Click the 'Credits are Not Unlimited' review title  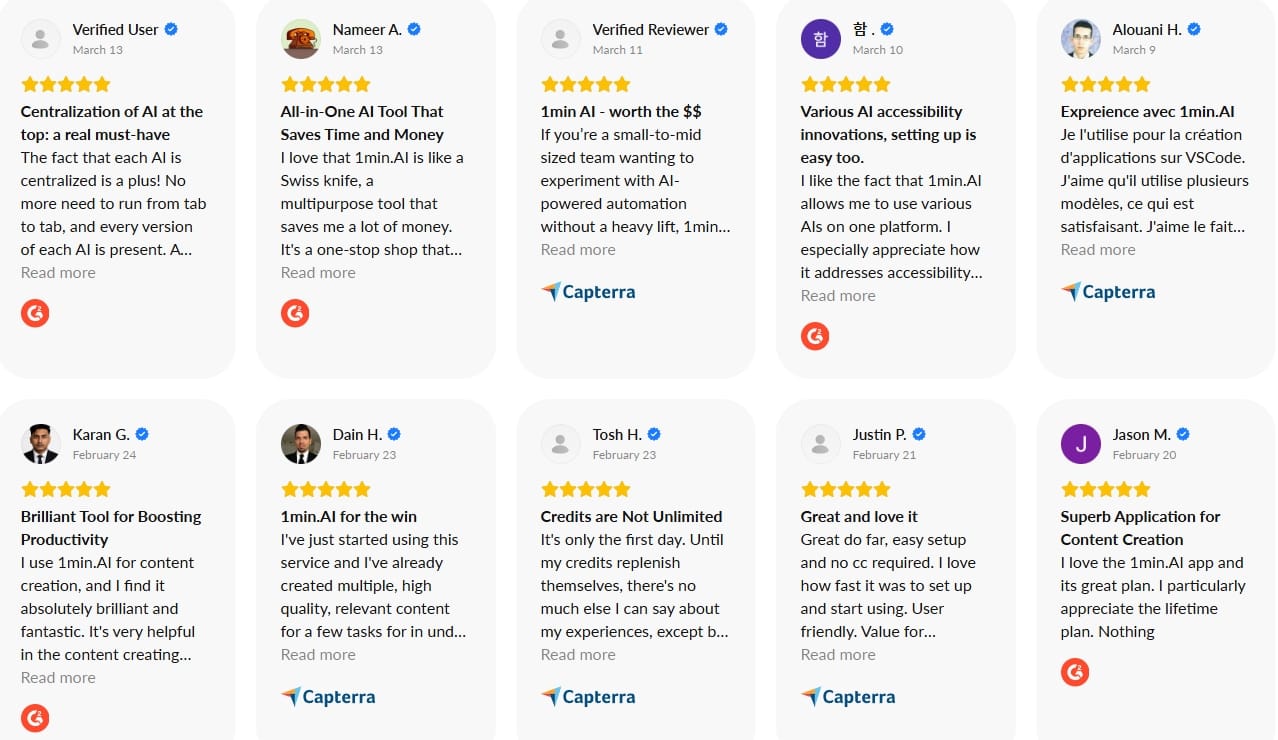(x=631, y=517)
